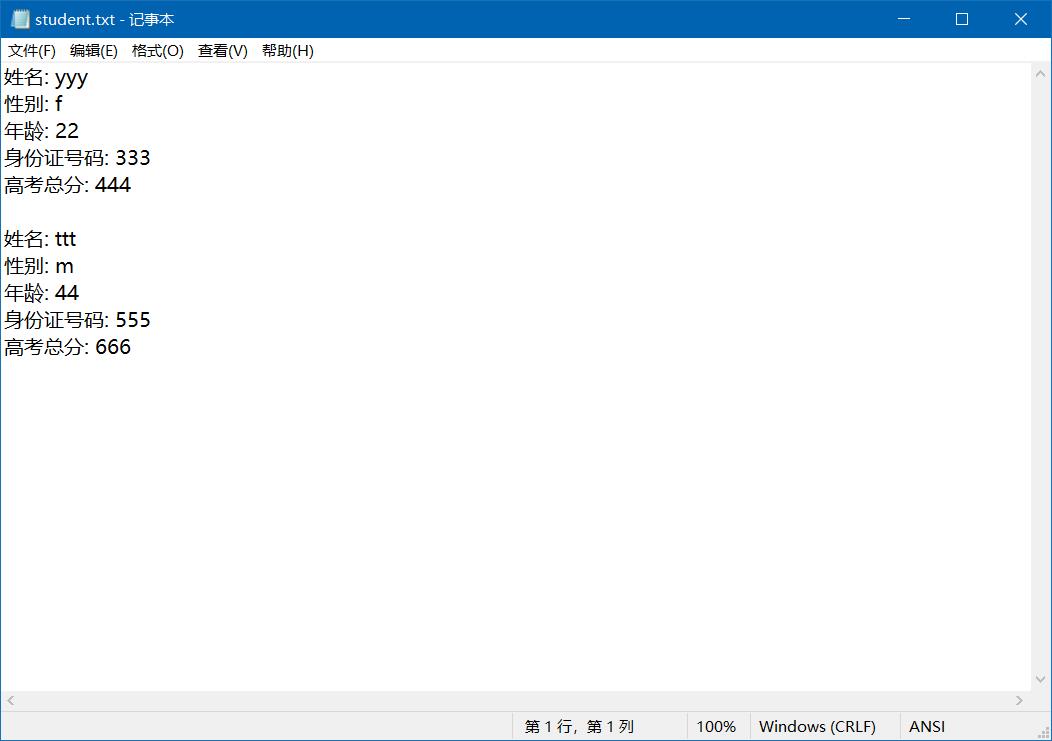This screenshot has width=1052, height=741.
Task: Open the 文件(F) menu
Action: (x=32, y=51)
